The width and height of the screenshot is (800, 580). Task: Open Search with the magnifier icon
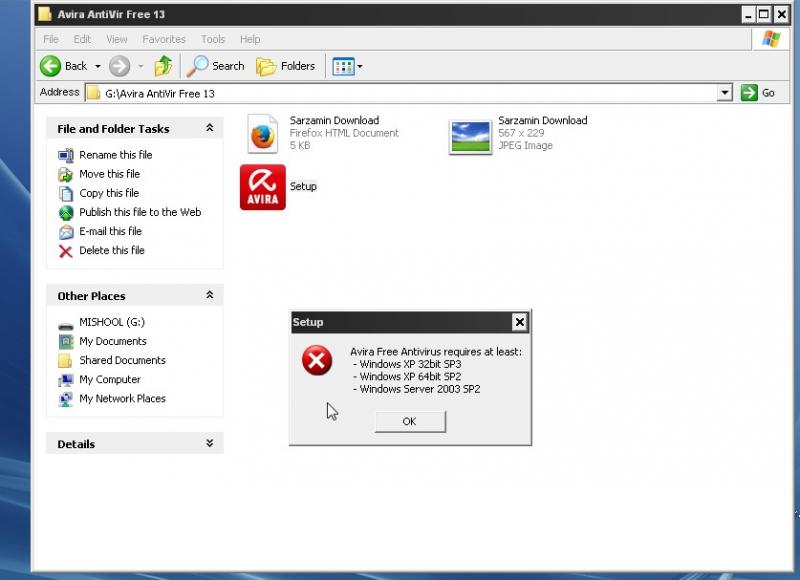point(197,66)
